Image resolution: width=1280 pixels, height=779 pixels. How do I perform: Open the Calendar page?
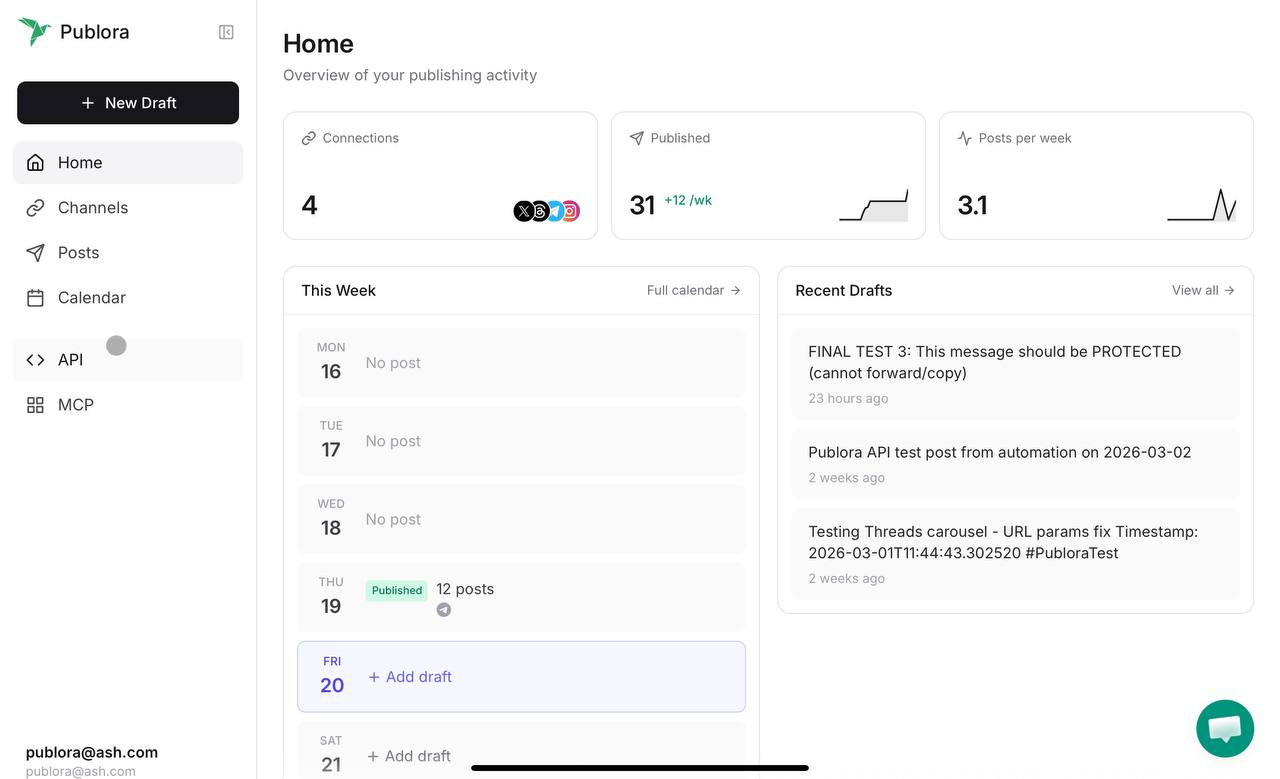[x=128, y=297]
